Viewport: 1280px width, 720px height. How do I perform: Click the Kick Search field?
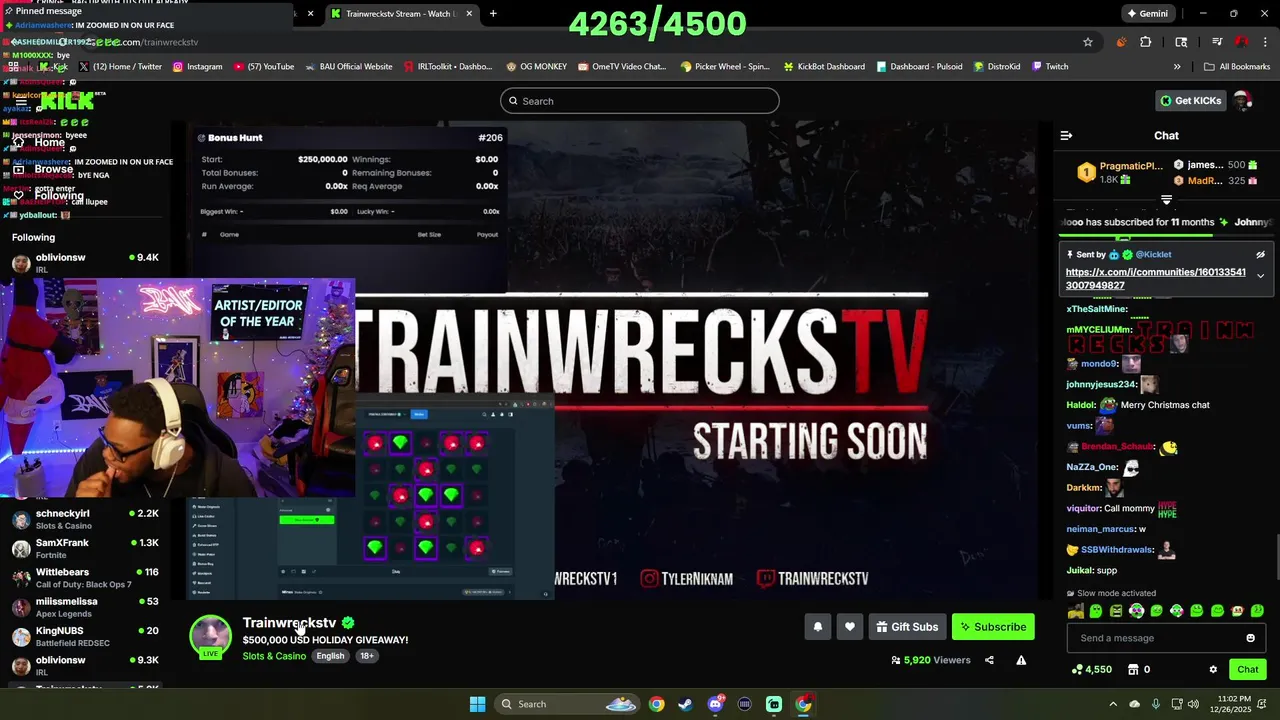(x=640, y=101)
